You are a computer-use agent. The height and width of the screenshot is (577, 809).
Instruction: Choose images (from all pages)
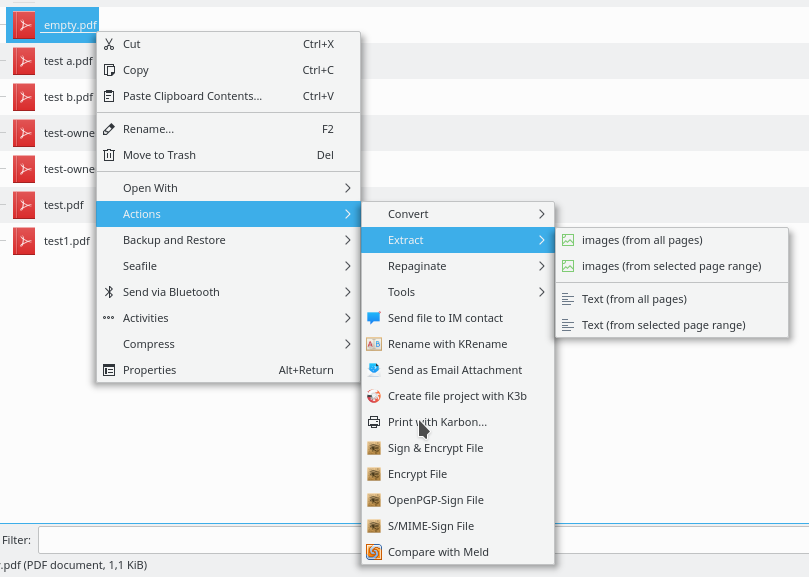coord(672,240)
